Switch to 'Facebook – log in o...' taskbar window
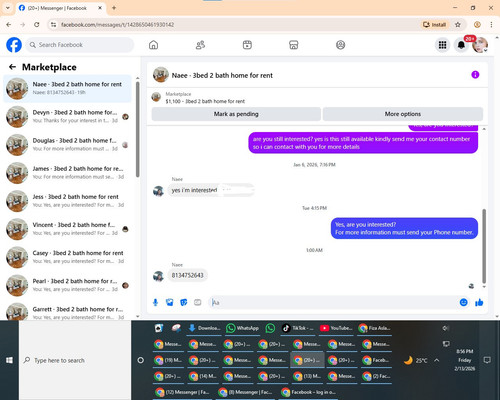500x400 pixels. (x=309, y=392)
